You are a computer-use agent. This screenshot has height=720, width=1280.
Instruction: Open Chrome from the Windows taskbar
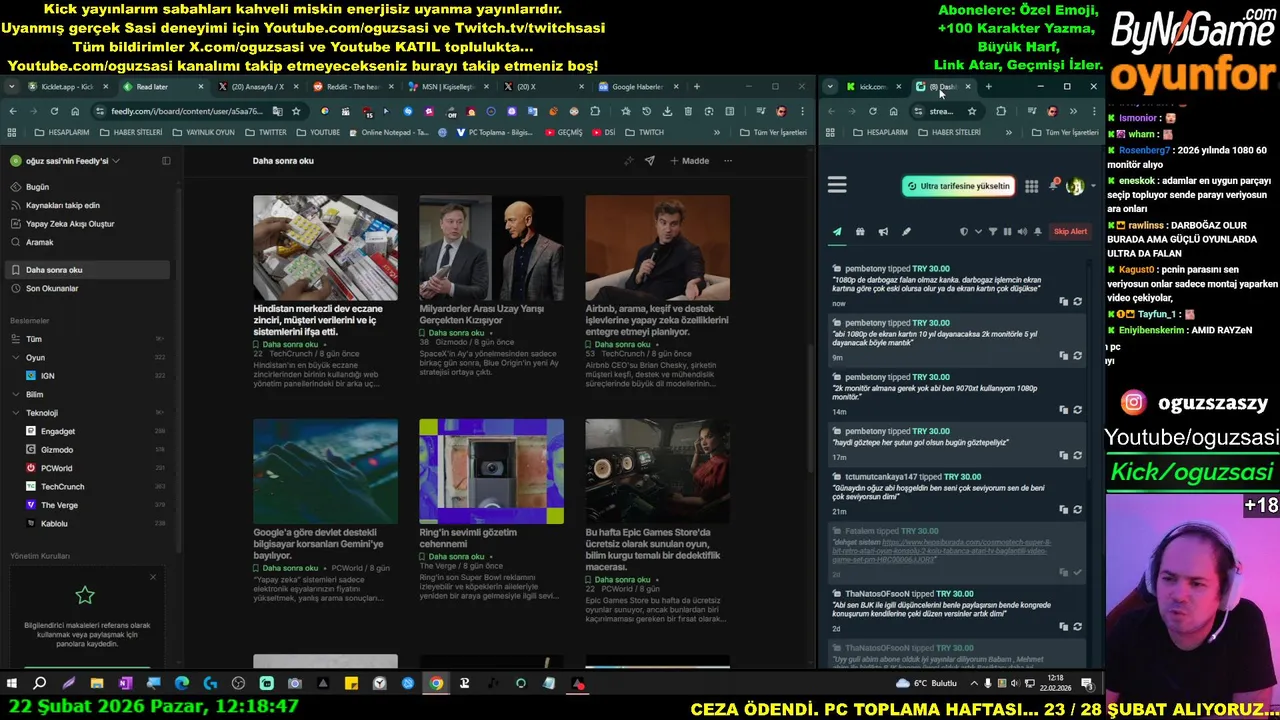(x=436, y=683)
